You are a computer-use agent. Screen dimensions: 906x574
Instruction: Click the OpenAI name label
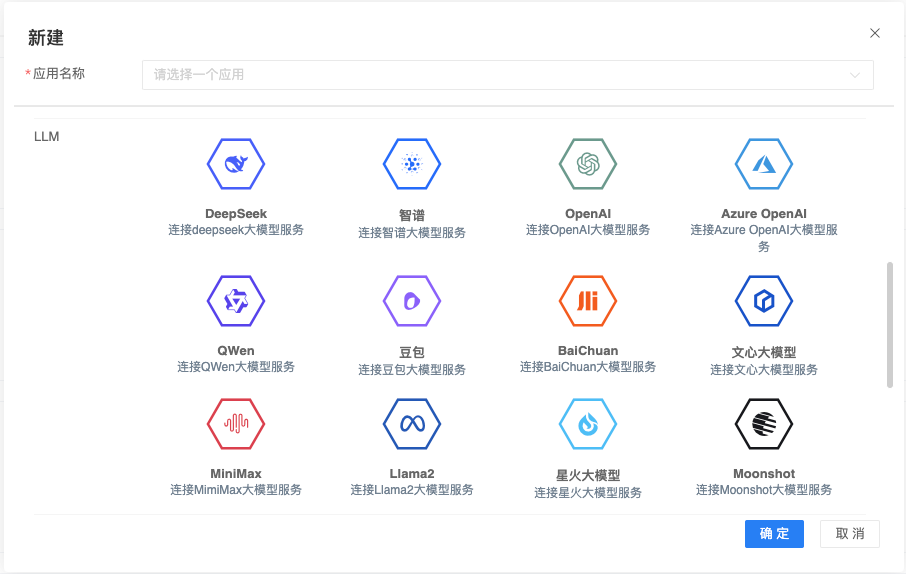tap(588, 214)
